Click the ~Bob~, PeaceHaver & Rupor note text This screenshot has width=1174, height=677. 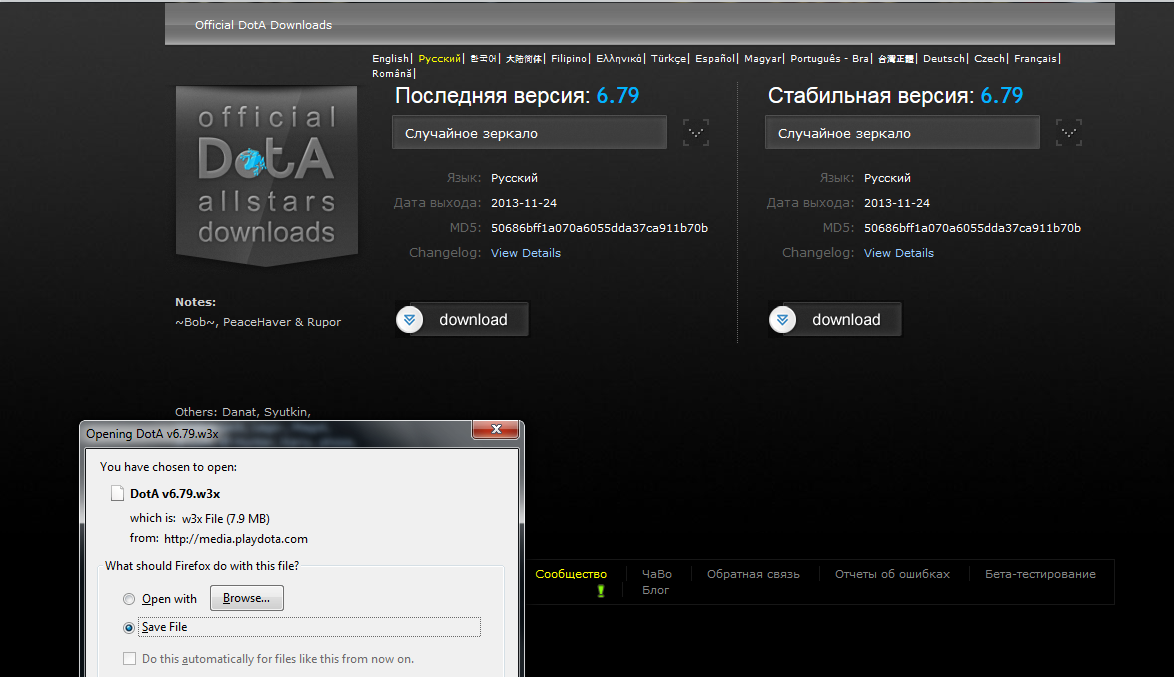tap(258, 322)
